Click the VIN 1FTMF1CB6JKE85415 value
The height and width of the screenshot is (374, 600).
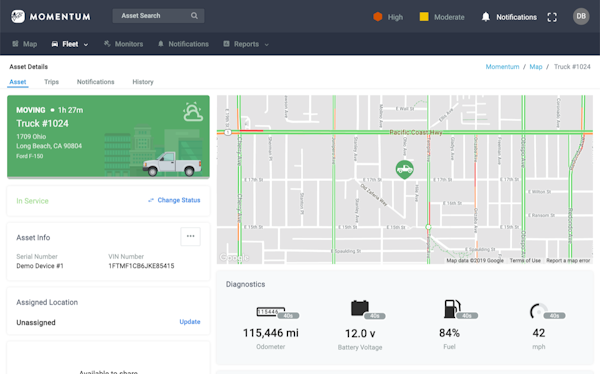[x=141, y=266]
